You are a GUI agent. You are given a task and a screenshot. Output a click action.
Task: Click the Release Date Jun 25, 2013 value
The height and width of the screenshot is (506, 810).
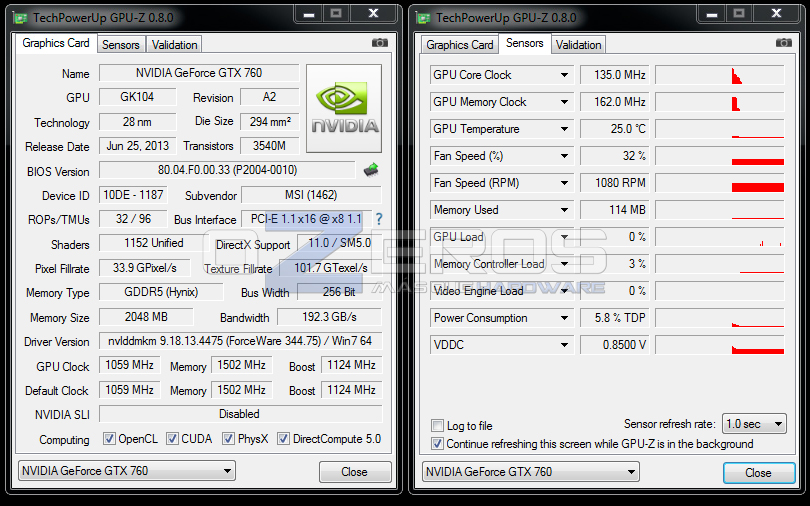point(137,146)
